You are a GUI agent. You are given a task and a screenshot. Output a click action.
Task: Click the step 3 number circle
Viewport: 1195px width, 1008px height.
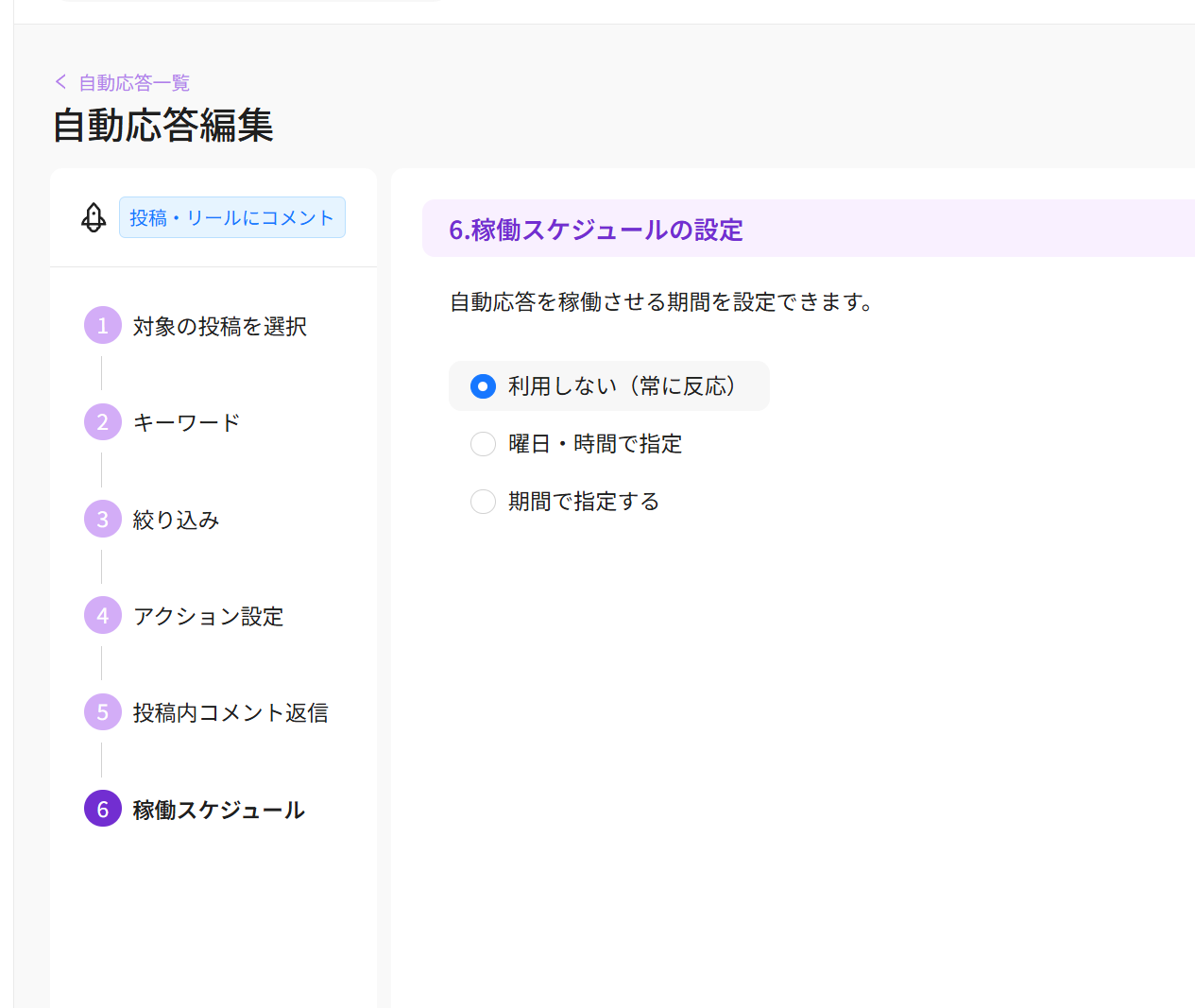[x=102, y=520]
